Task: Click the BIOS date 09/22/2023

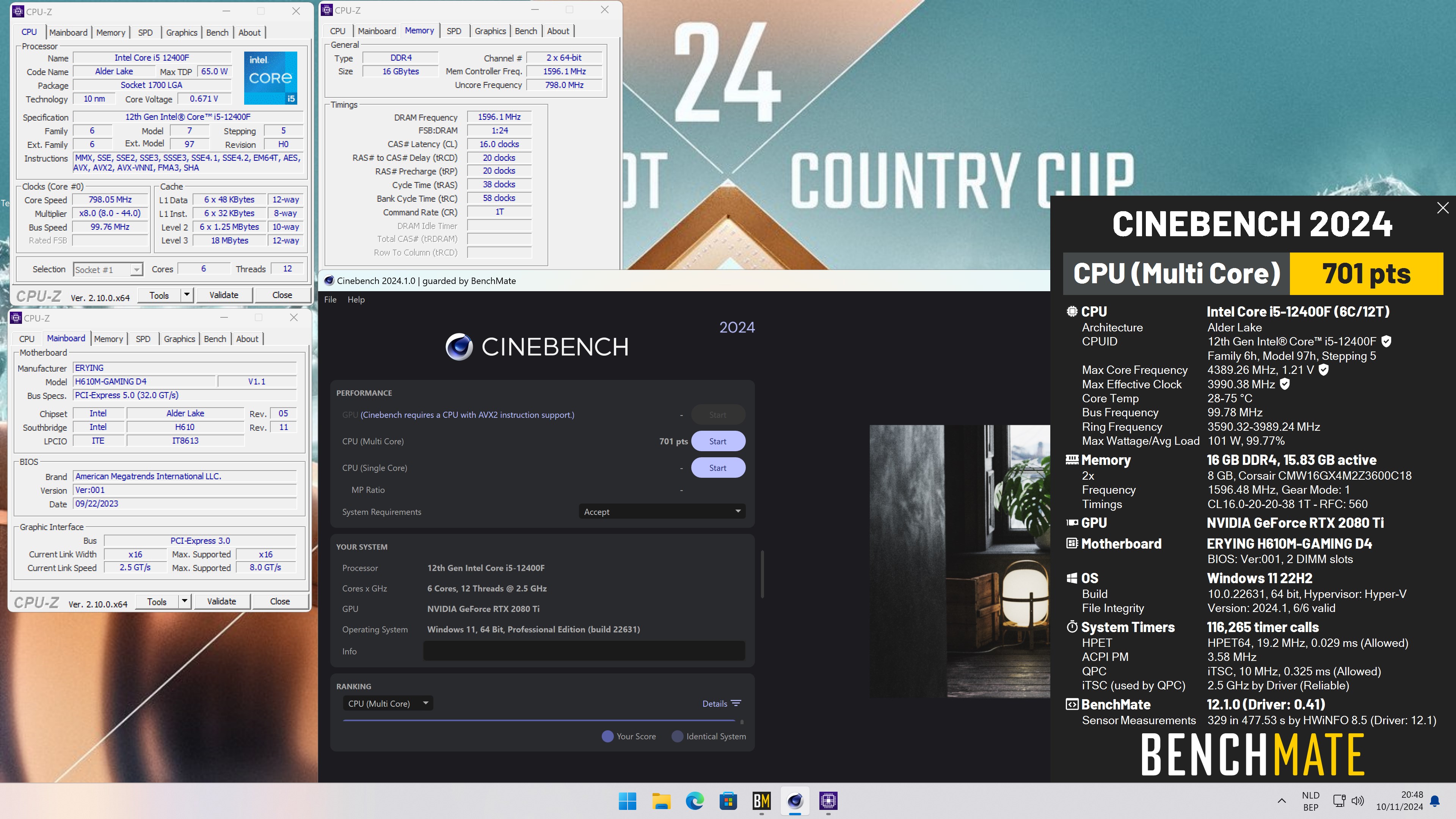Action: [x=185, y=504]
